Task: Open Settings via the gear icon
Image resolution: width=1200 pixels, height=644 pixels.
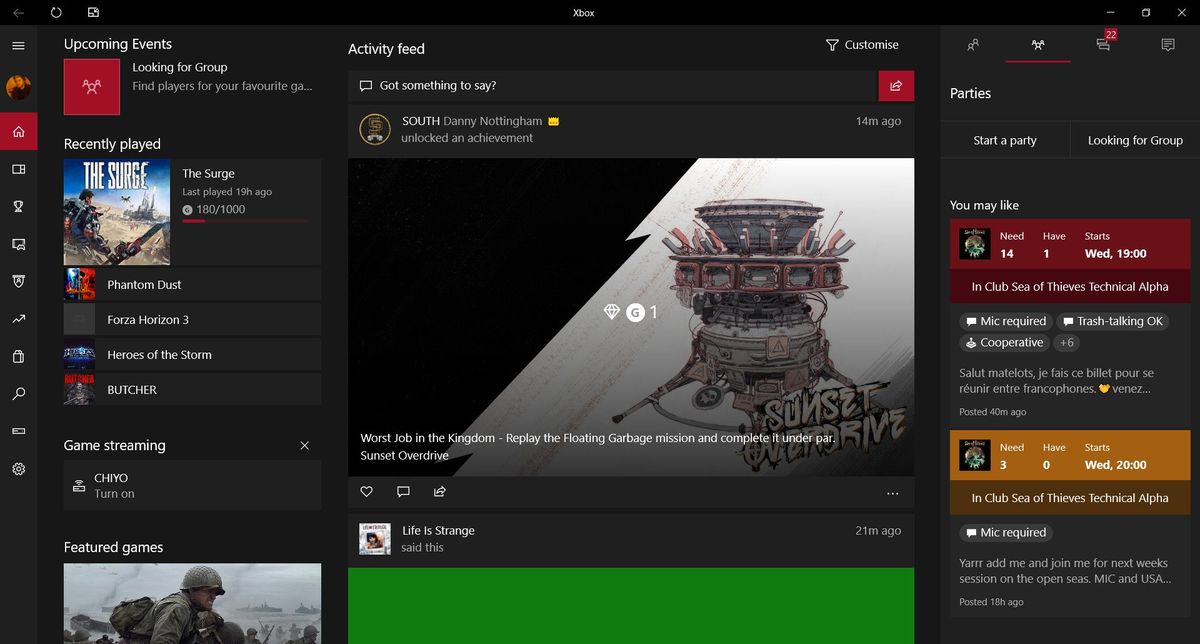Action: pos(18,469)
